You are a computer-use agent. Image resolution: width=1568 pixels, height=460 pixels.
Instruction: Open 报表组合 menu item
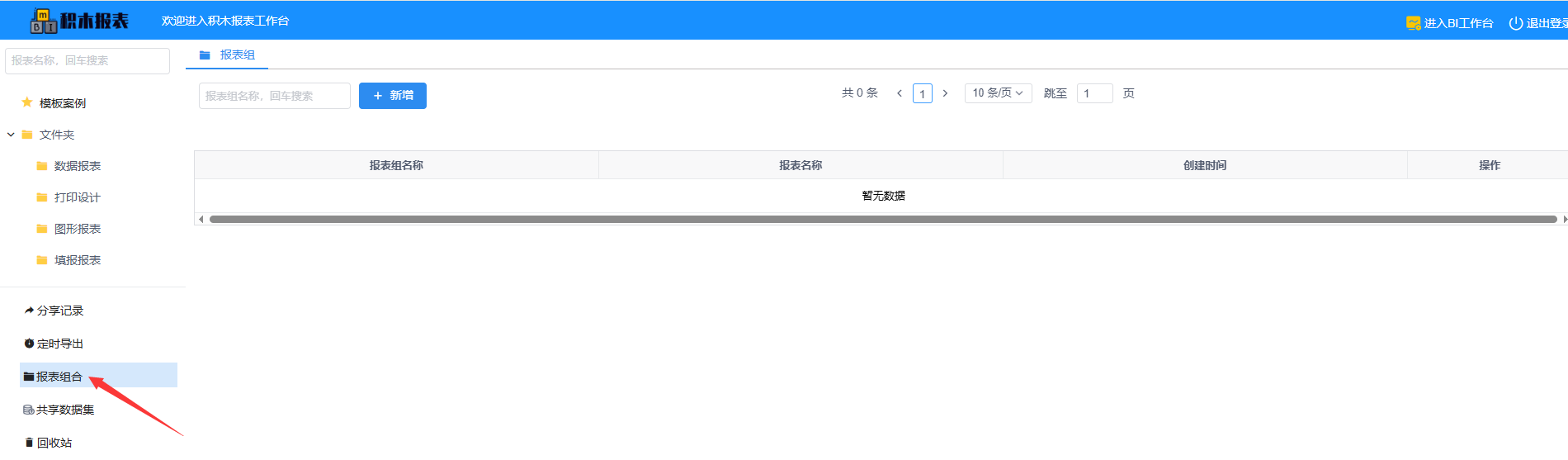coord(98,376)
